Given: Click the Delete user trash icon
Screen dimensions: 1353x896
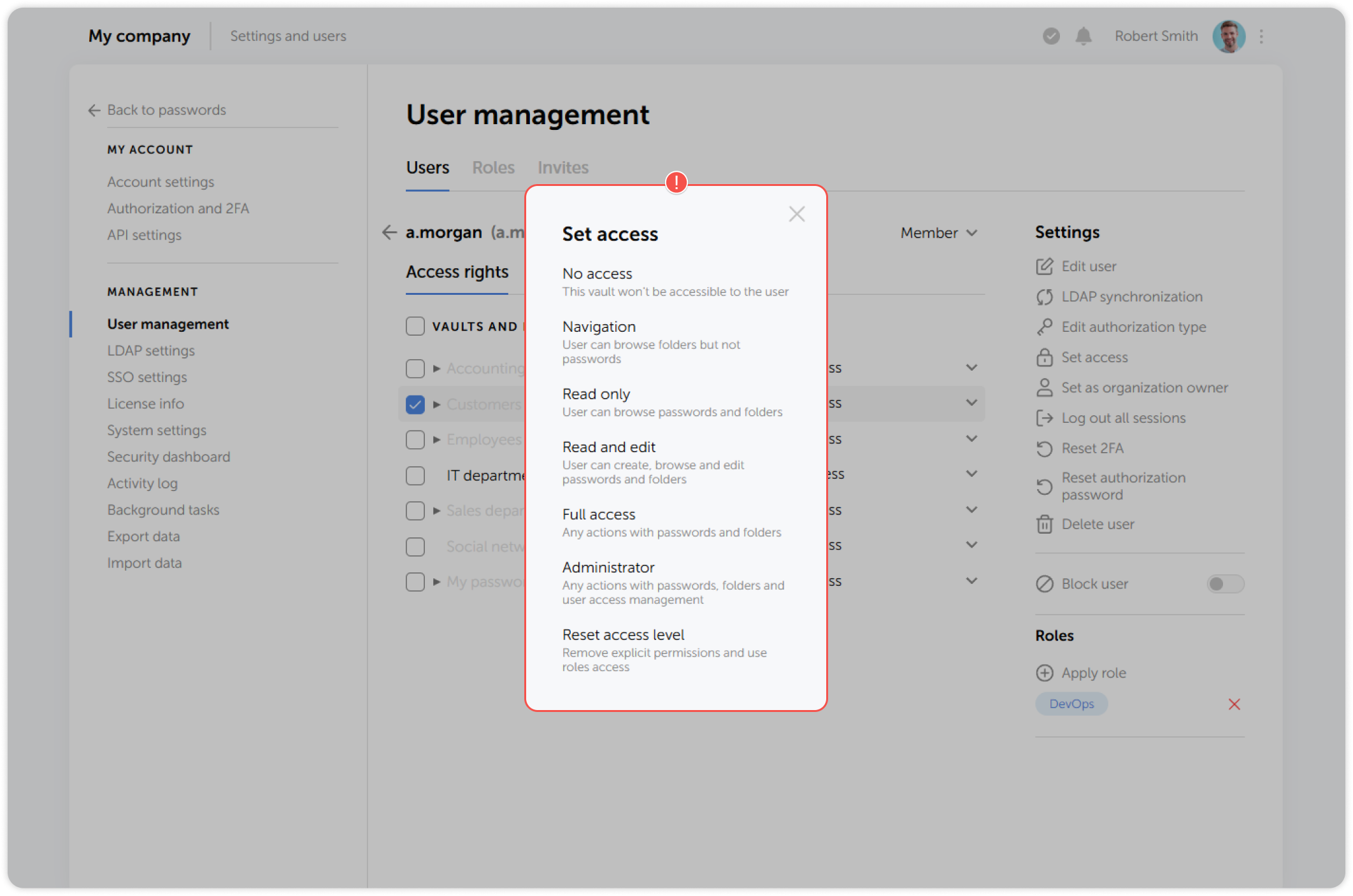Looking at the screenshot, I should point(1045,524).
